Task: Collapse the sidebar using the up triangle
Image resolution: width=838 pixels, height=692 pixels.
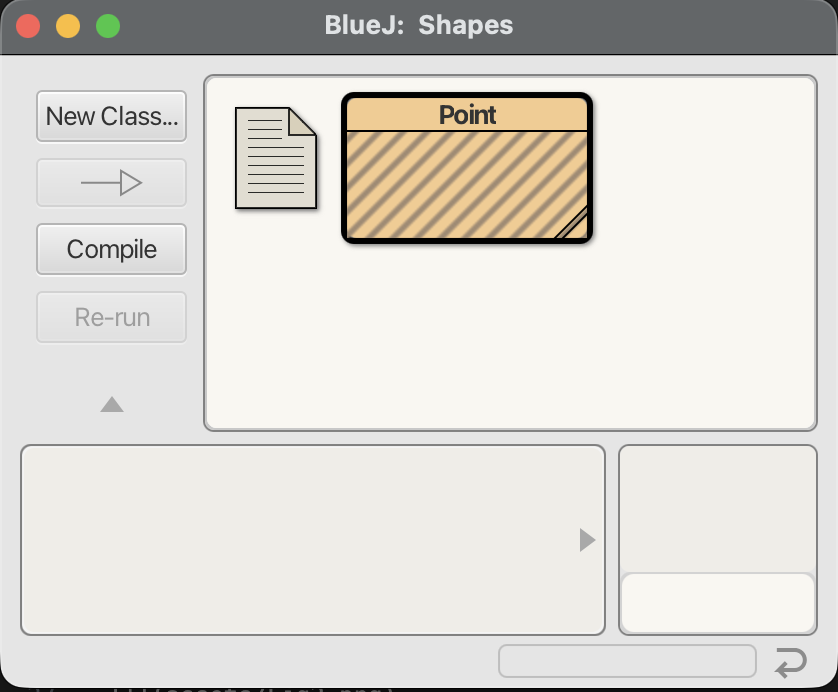Action: tap(112, 405)
